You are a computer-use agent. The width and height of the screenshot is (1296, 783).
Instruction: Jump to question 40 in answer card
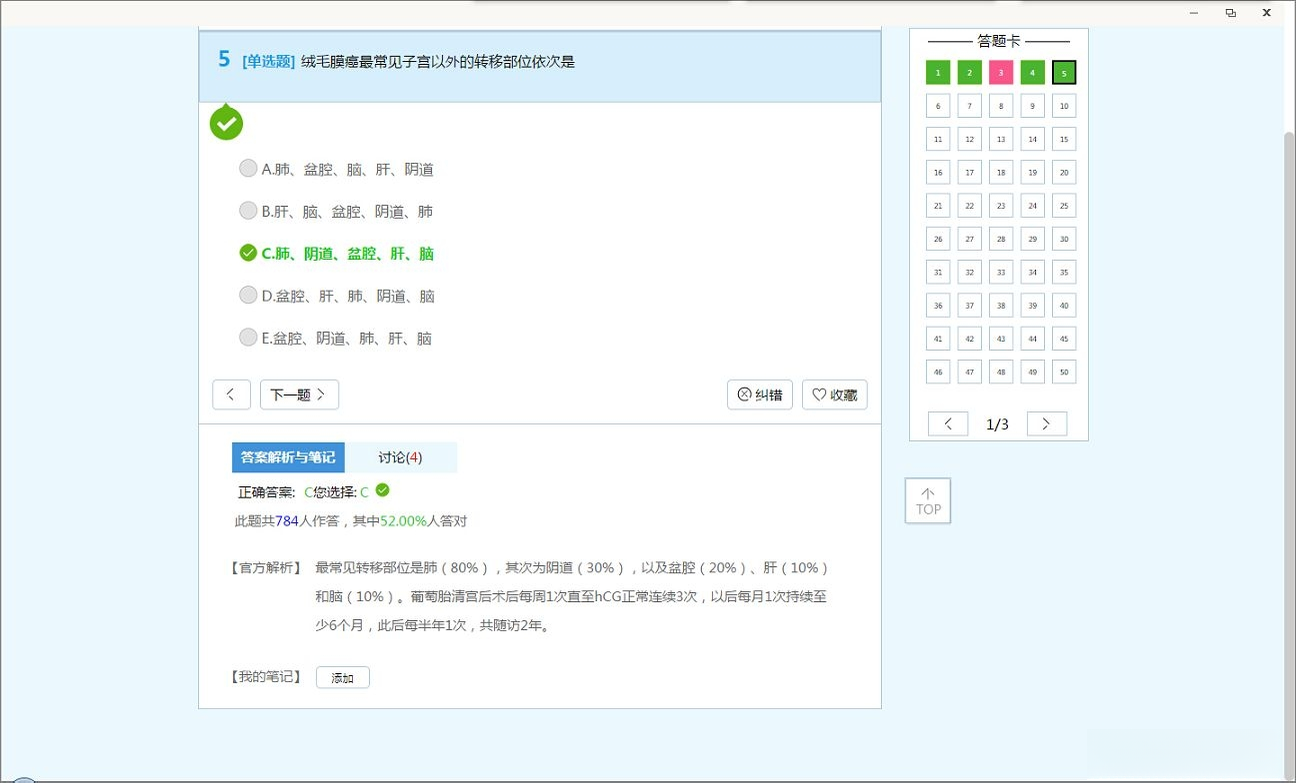[x=1064, y=305]
